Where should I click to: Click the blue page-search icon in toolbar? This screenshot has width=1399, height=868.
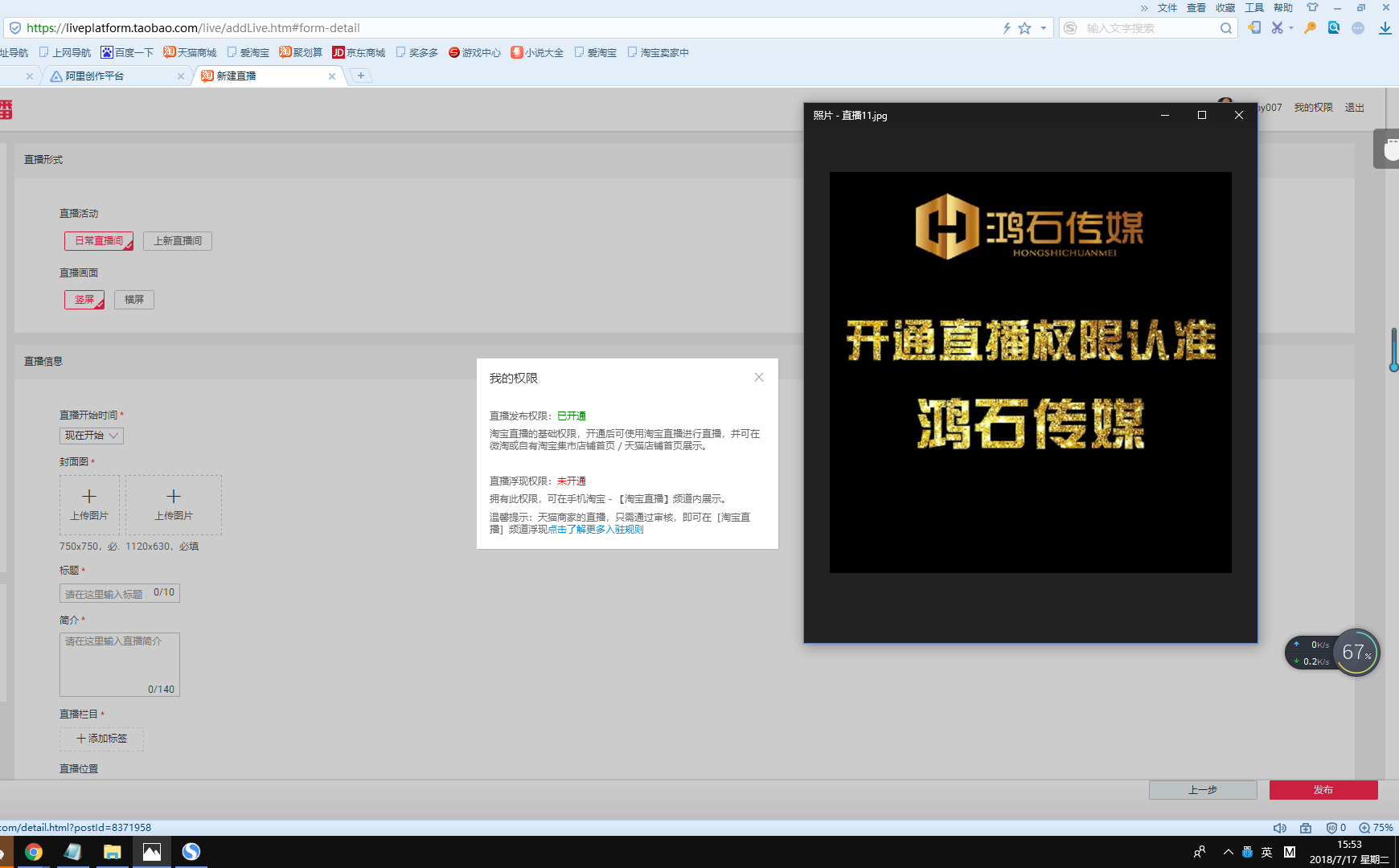(1334, 27)
